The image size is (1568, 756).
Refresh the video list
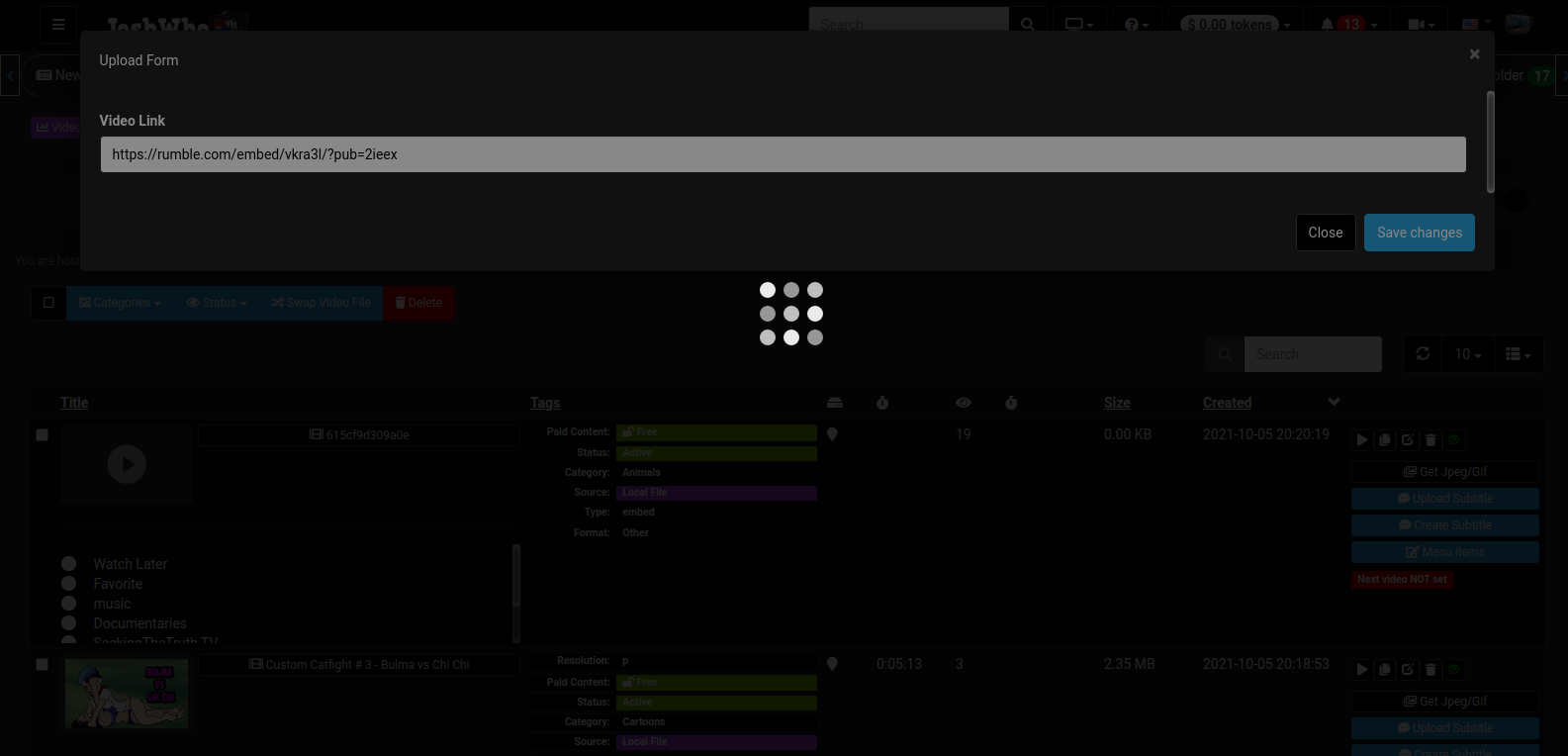click(1423, 353)
